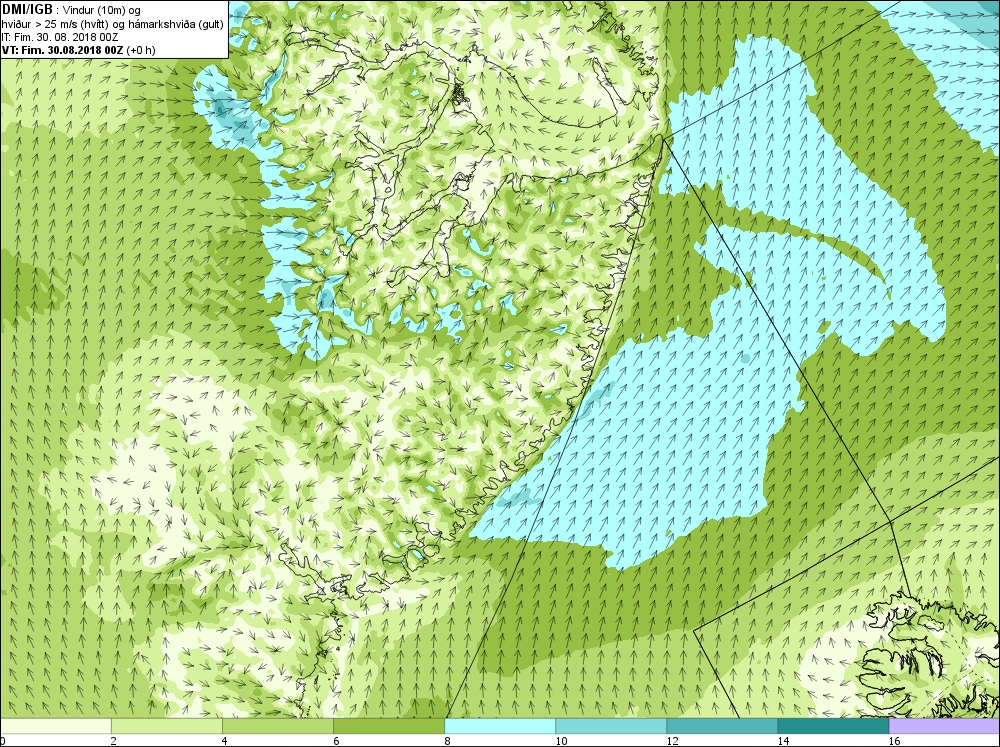Click the 14–16 m/s dark teal legend swatch

(833, 726)
